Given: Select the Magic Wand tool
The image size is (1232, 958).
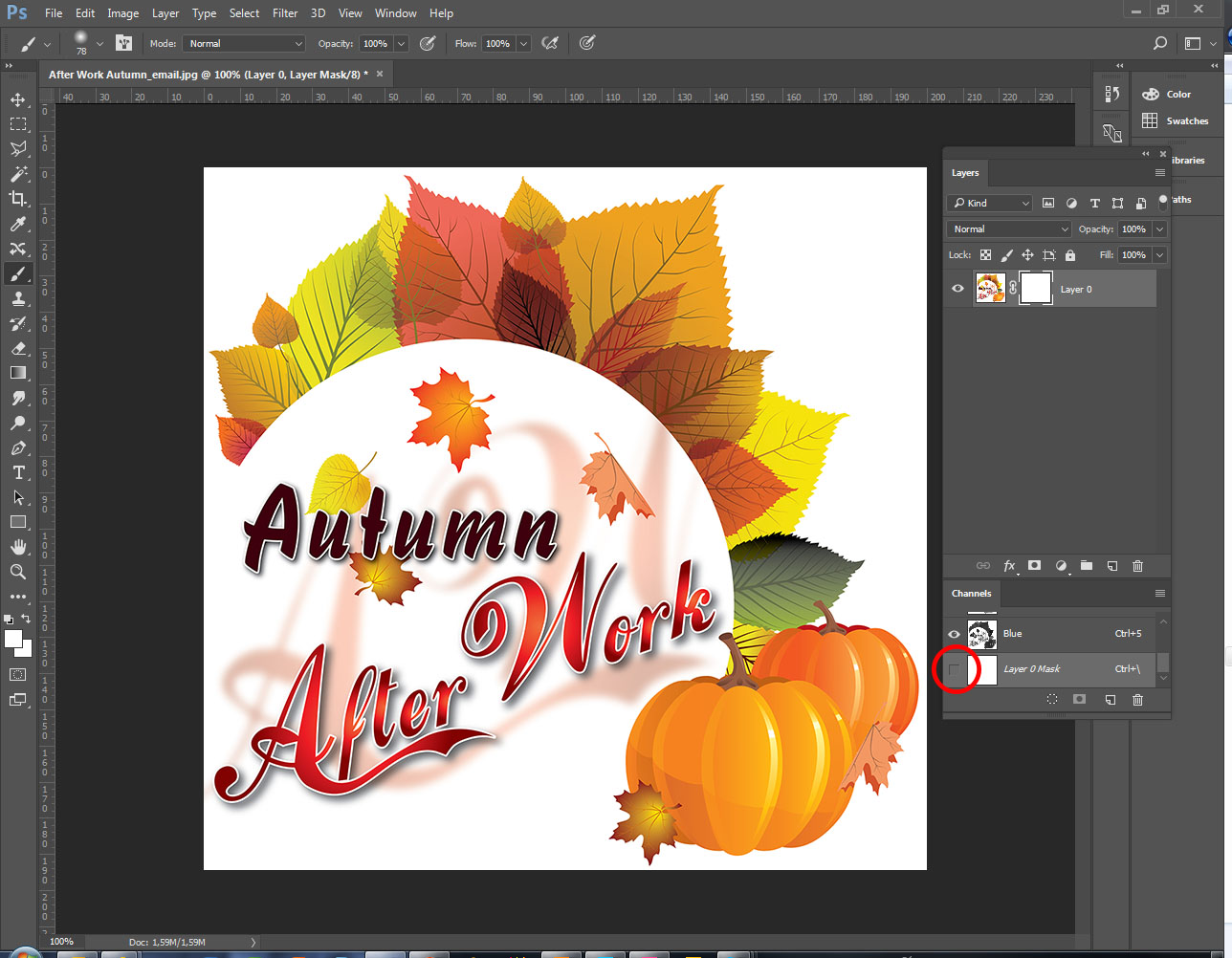Looking at the screenshot, I should (x=18, y=174).
